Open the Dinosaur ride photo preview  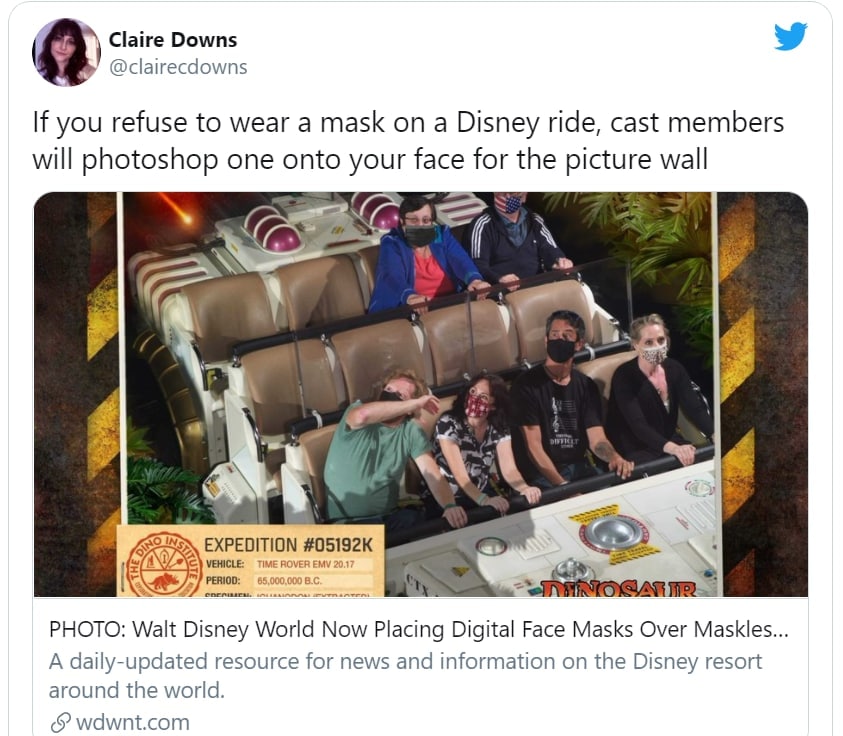[420, 394]
